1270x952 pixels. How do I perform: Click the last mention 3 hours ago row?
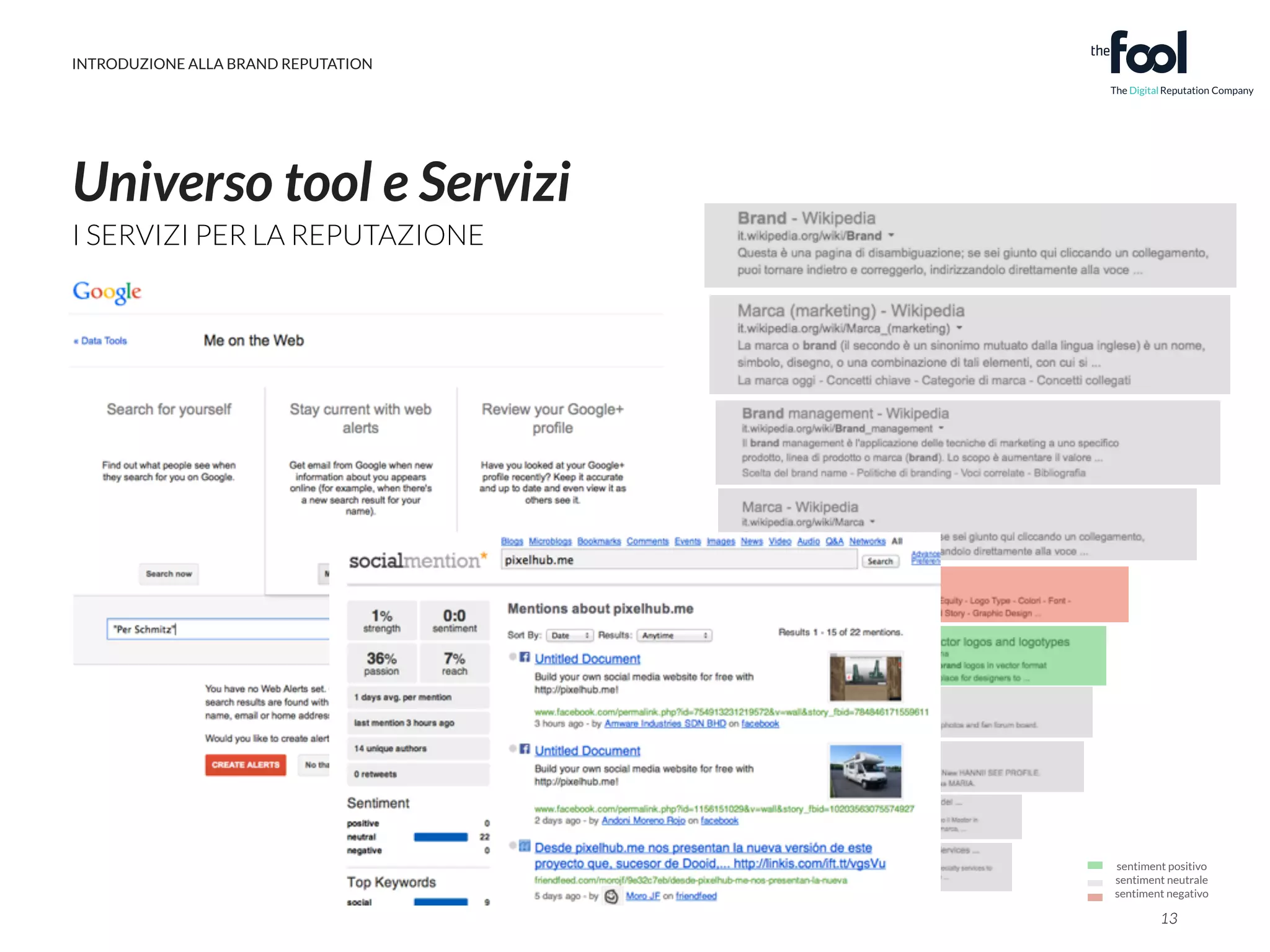tap(418, 723)
